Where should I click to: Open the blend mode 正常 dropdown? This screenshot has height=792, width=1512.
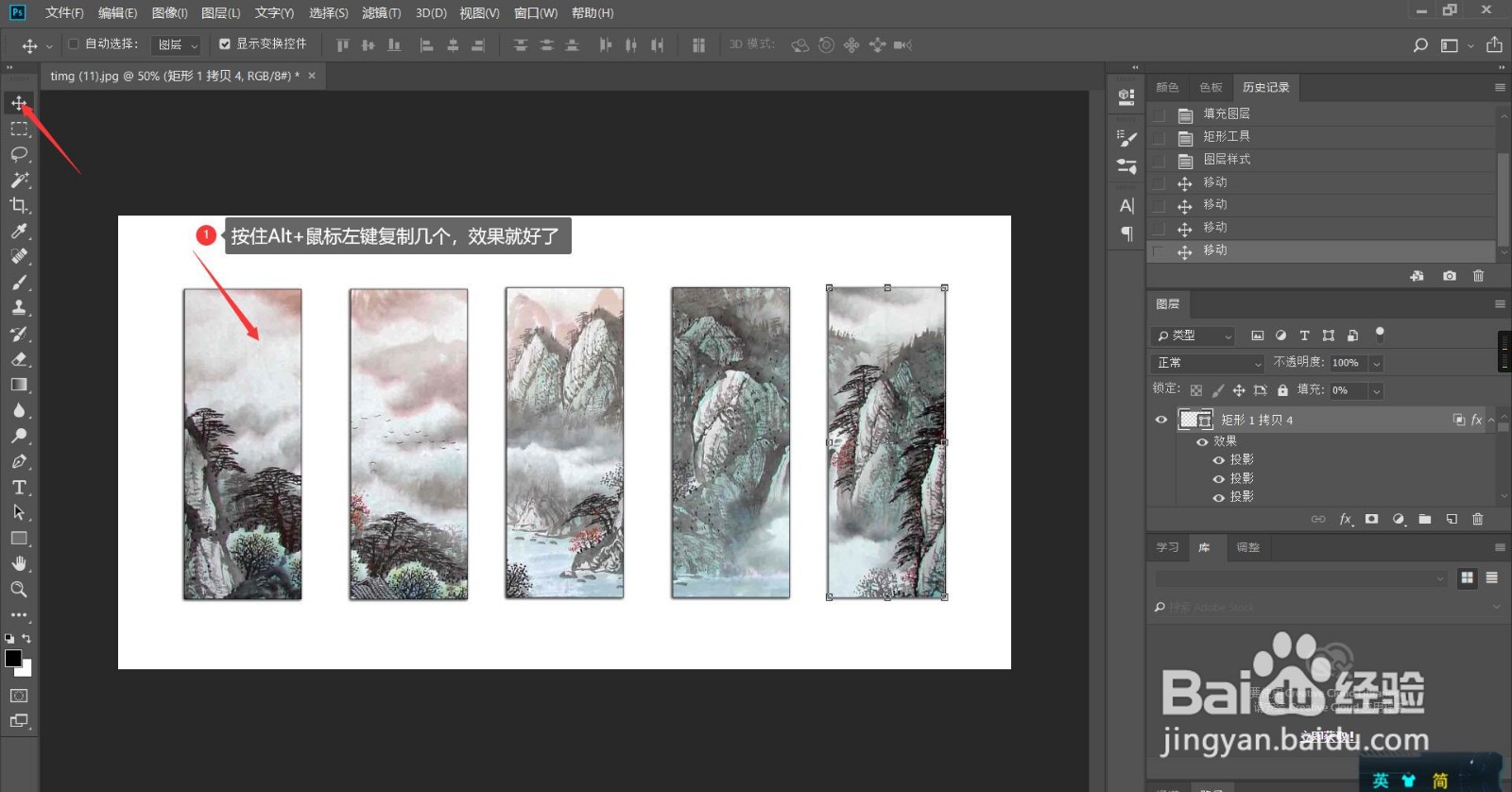tap(1209, 363)
